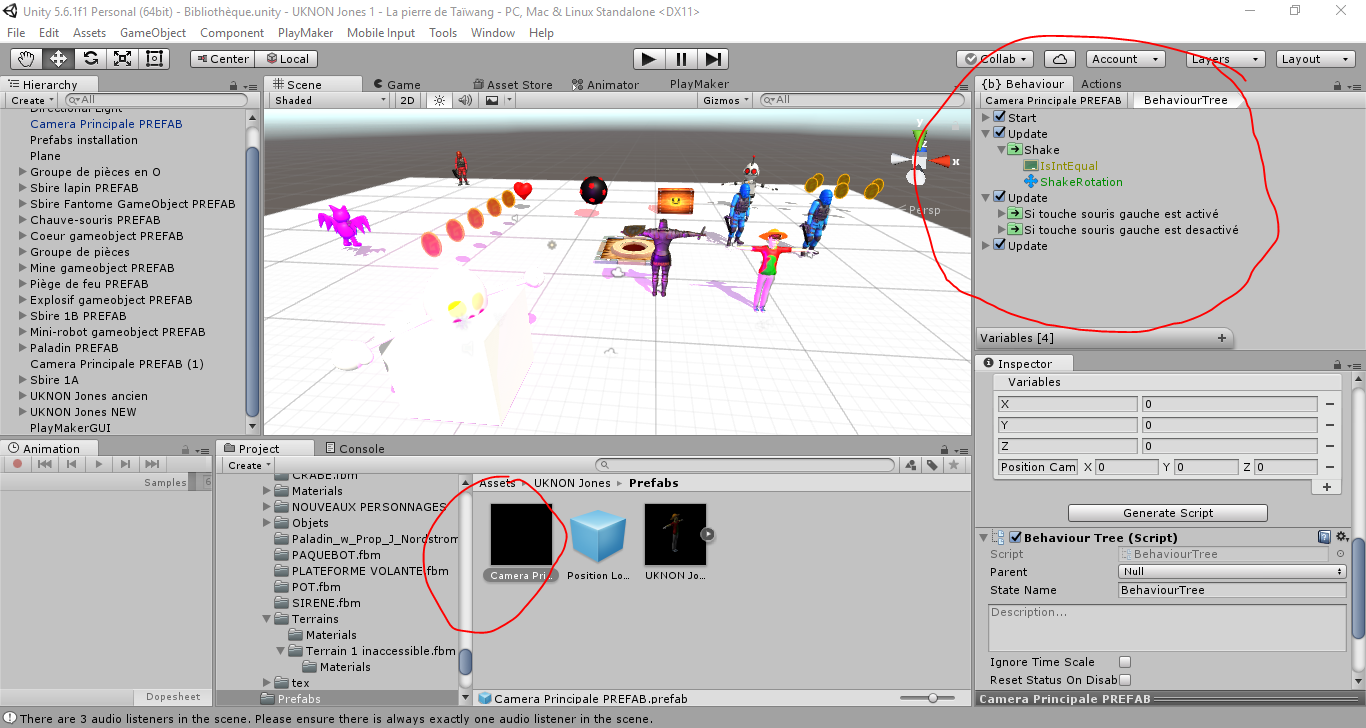Open Behaviour Tree component help icon
Screen dimensions: 1366x728
[x=1324, y=538]
